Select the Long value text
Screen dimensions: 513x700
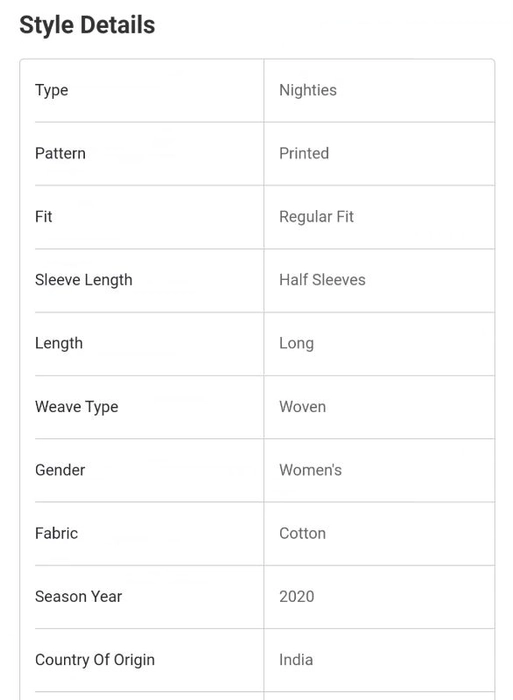296,344
